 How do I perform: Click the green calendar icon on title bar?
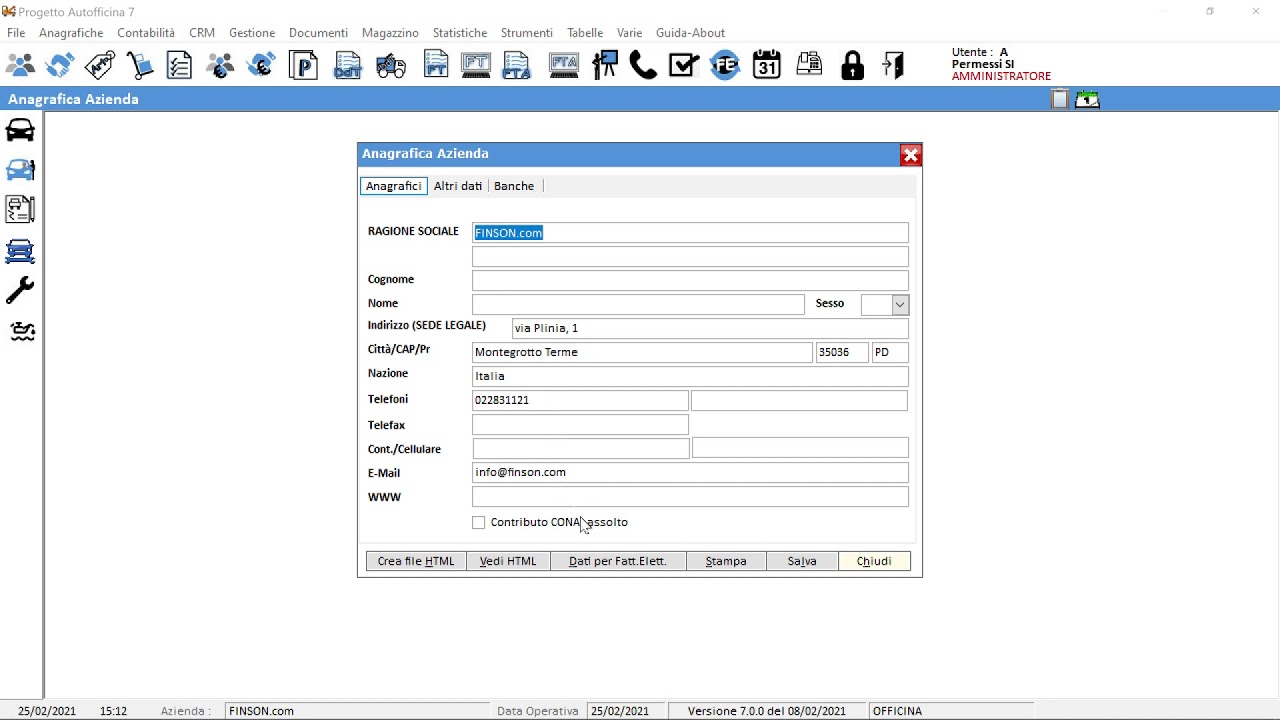1087,99
